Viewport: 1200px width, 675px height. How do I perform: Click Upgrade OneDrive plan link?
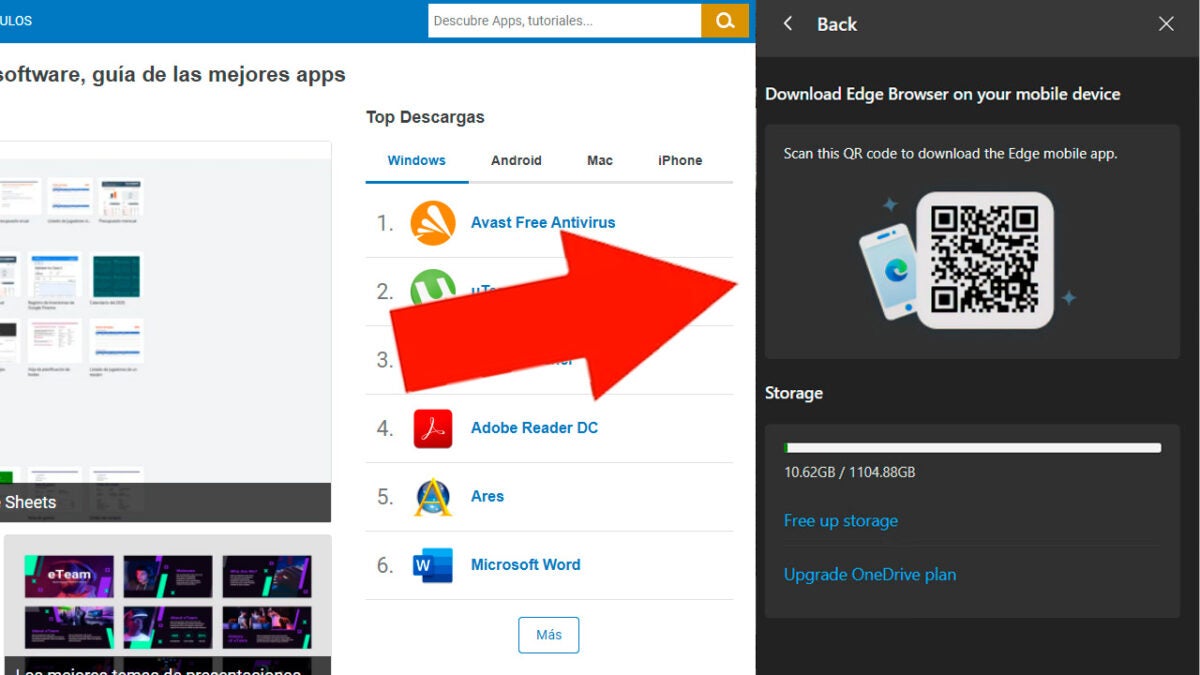870,575
